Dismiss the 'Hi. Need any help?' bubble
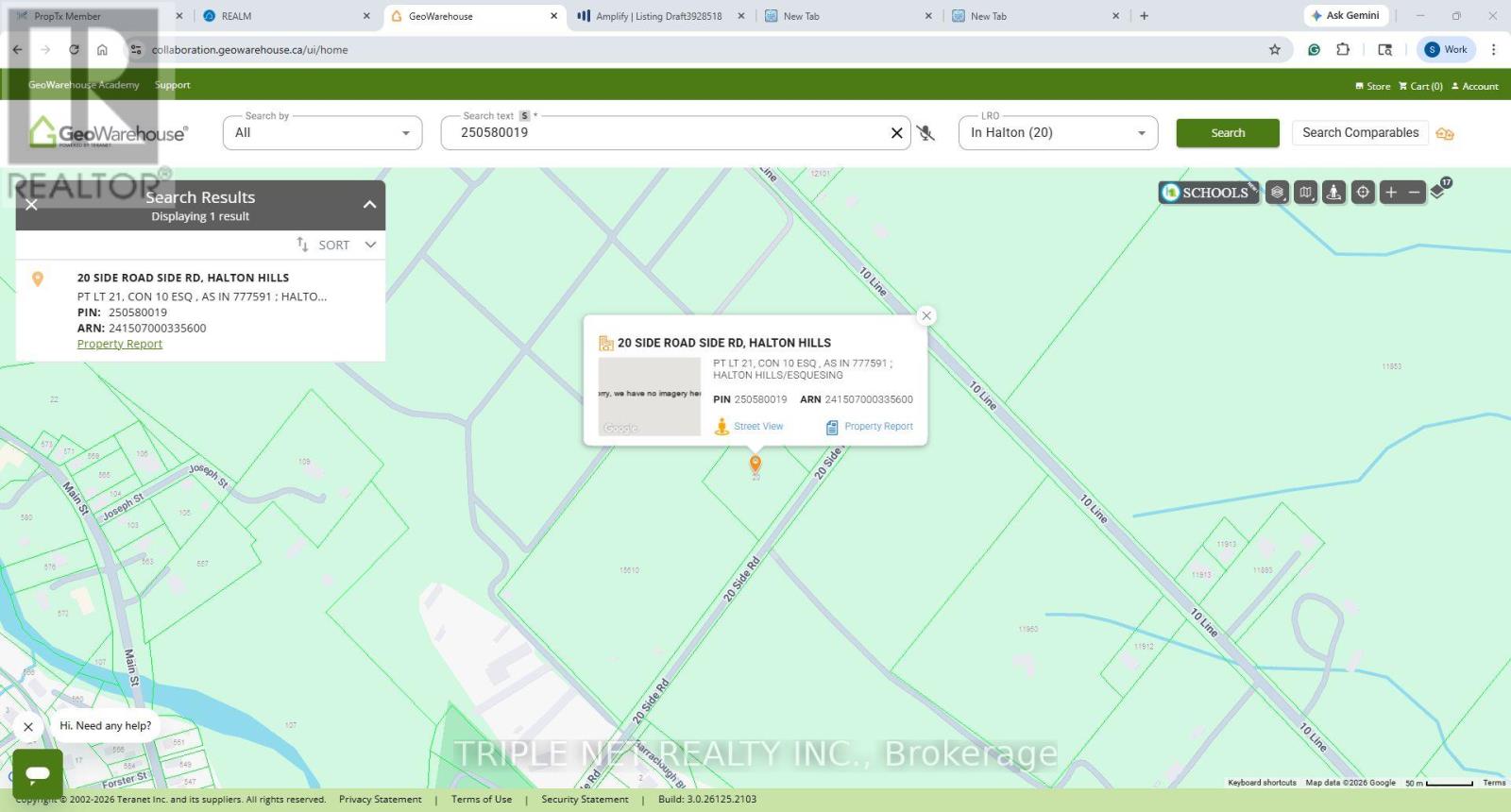This screenshot has height=812, width=1511. (x=28, y=727)
